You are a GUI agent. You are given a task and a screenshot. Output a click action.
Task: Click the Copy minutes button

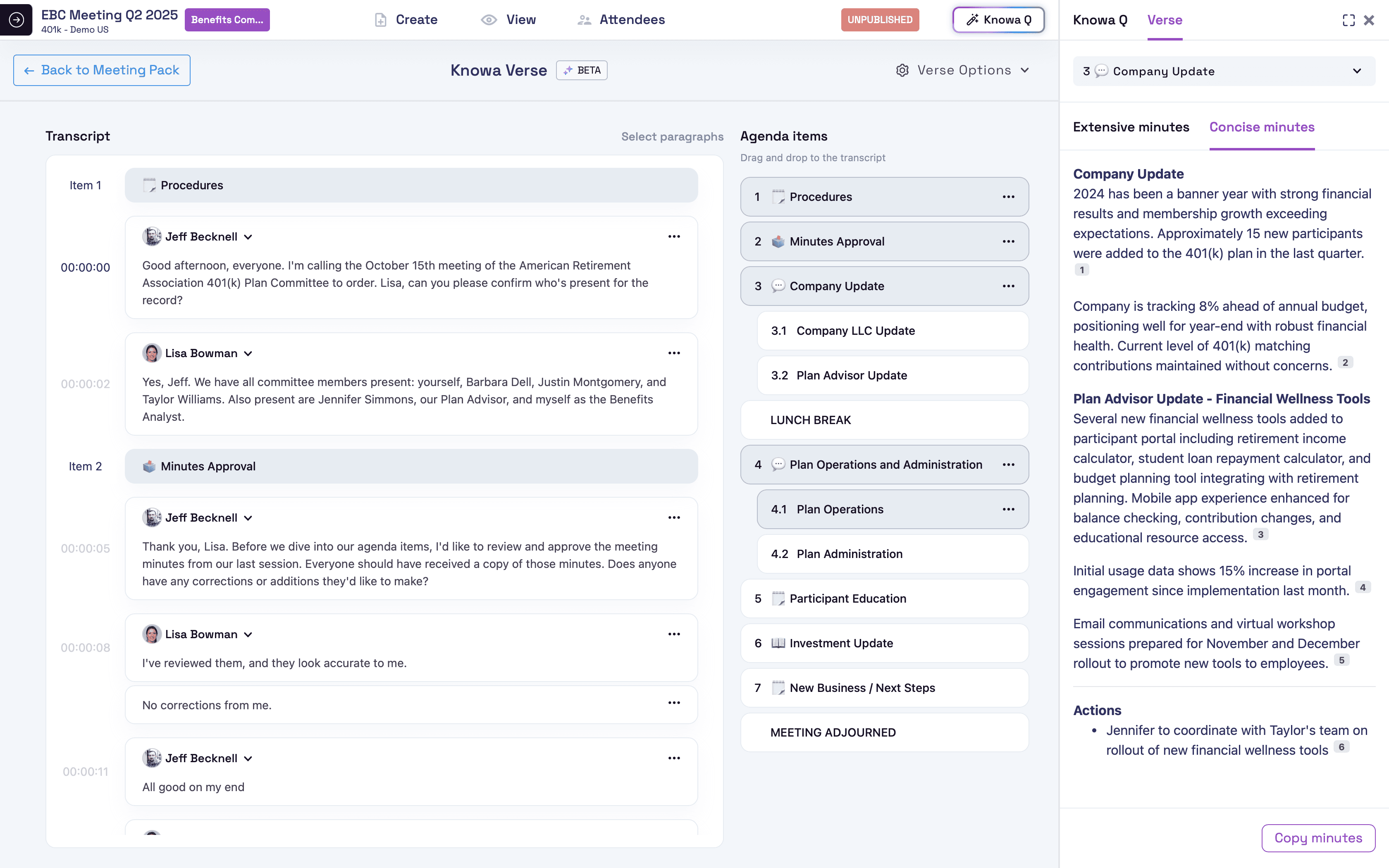pyautogui.click(x=1318, y=837)
